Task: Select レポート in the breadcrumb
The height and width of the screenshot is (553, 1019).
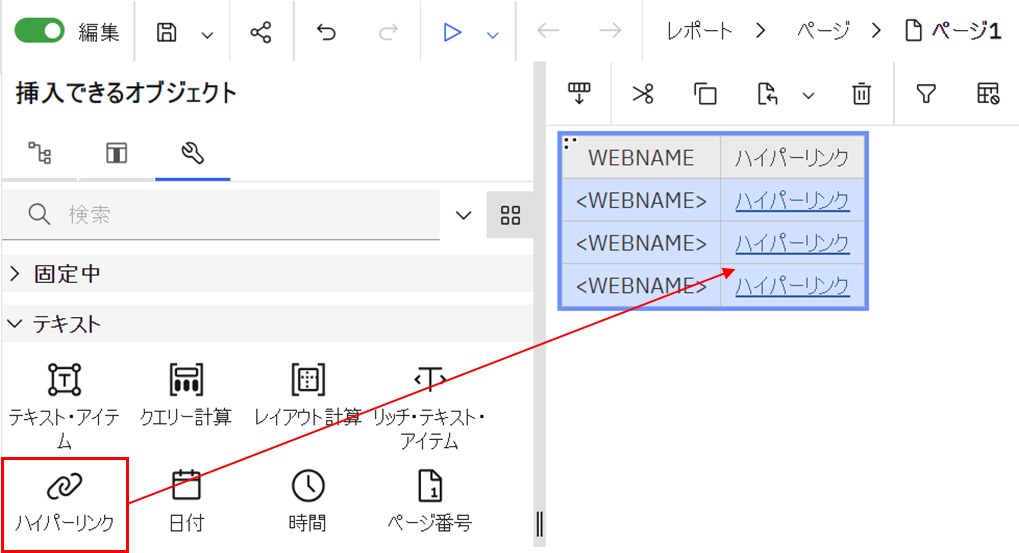Action: (699, 31)
